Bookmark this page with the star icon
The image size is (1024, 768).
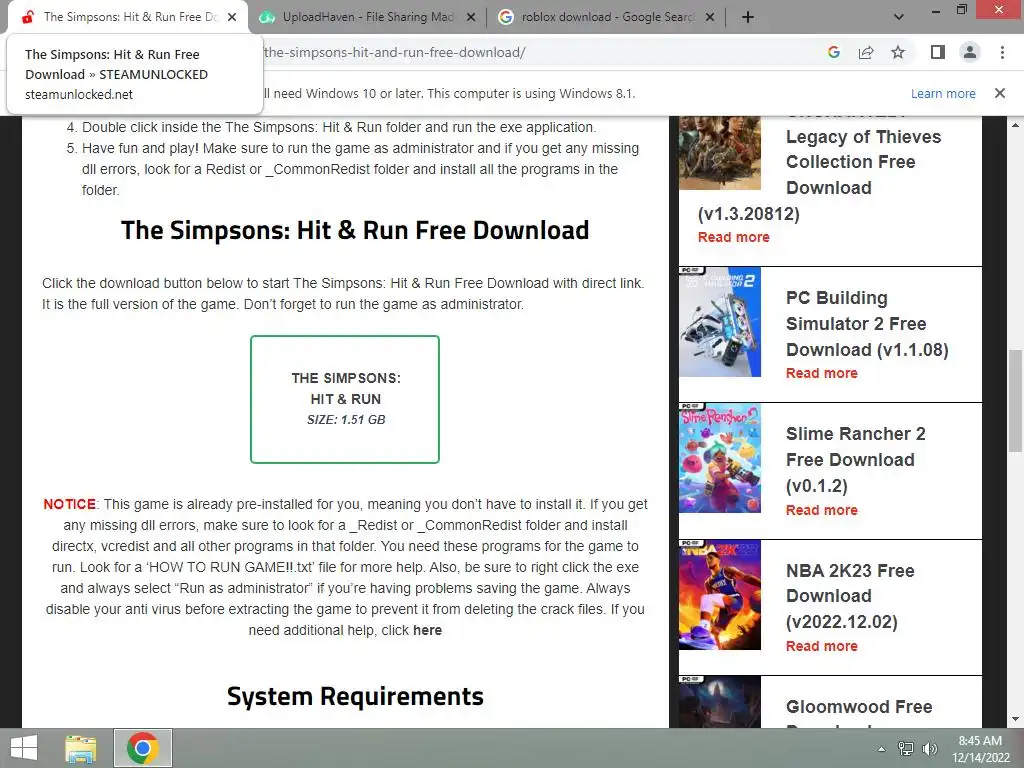pos(898,52)
